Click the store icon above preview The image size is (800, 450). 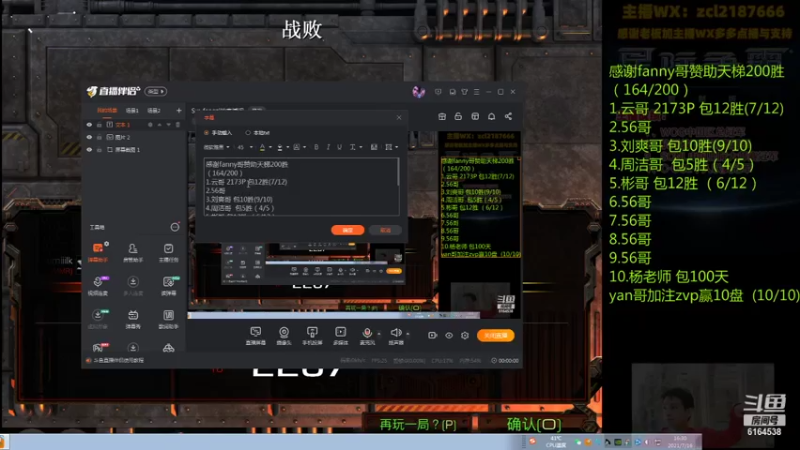pos(442,116)
